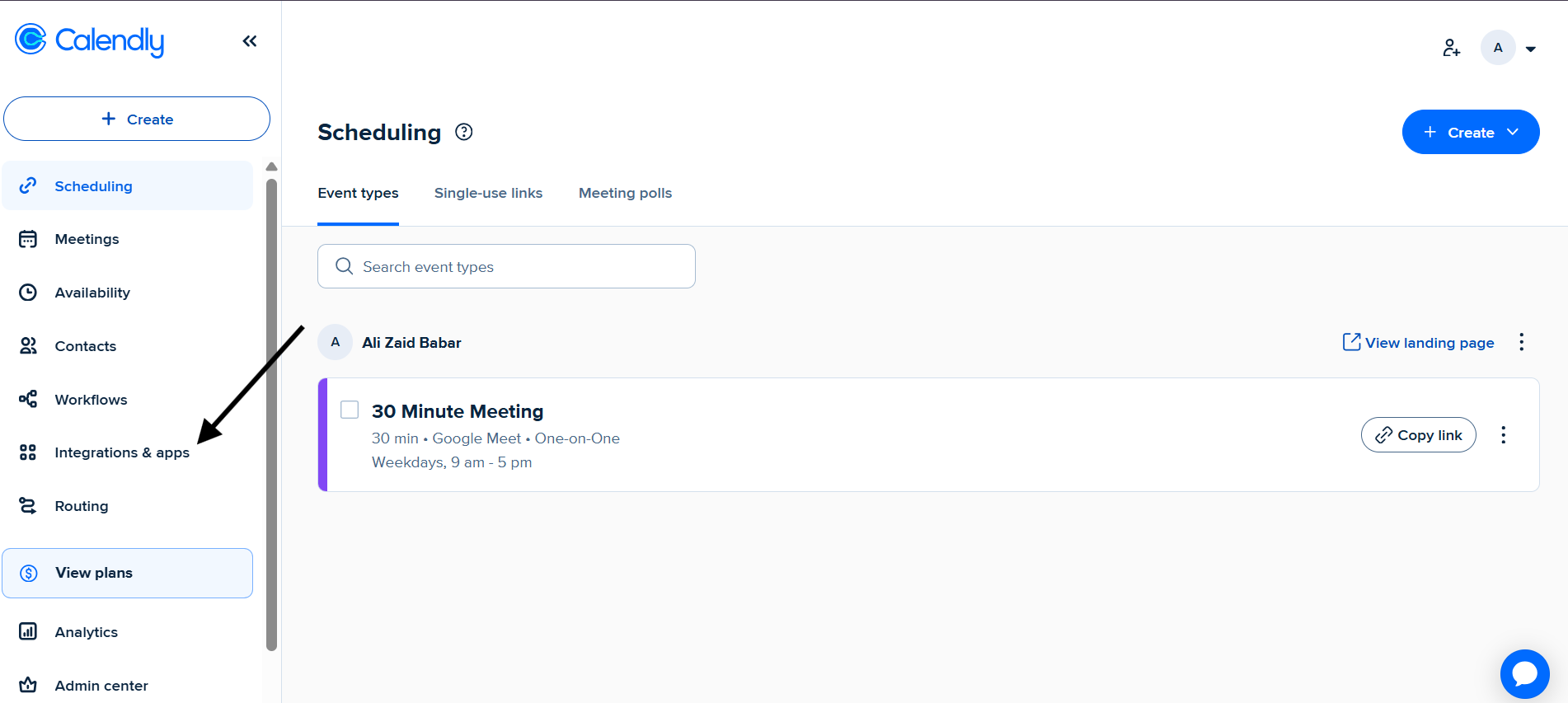Collapse the sidebar with the double-chevron icon
1568x703 pixels.
tap(250, 41)
